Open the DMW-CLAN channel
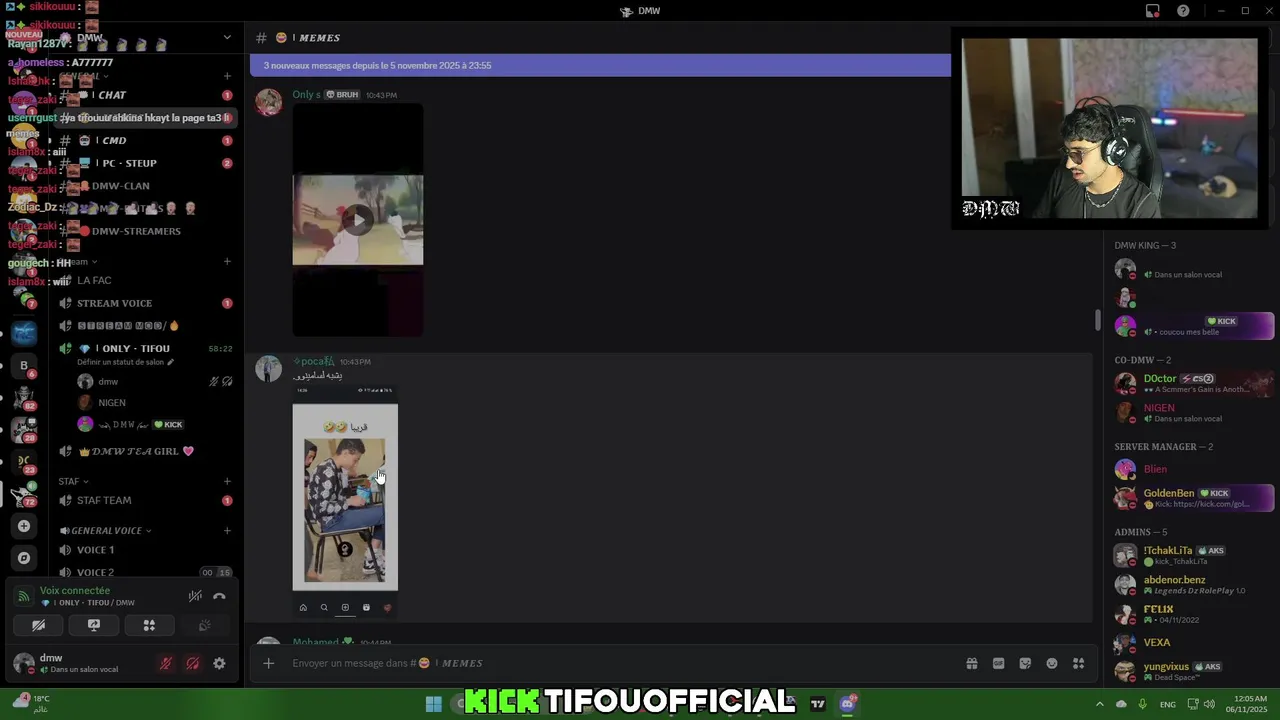Image resolution: width=1280 pixels, height=720 pixels. coord(146,186)
